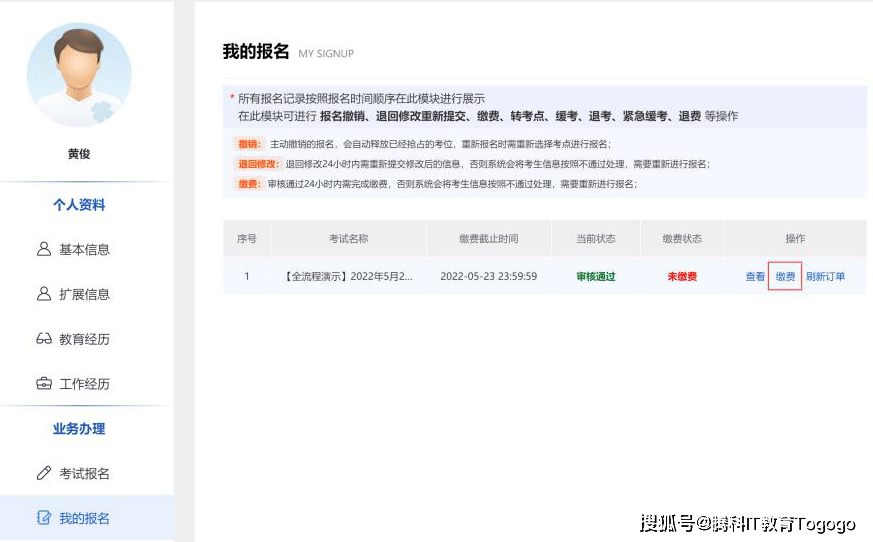Click username 黄俊 under avatar

pos(79,154)
